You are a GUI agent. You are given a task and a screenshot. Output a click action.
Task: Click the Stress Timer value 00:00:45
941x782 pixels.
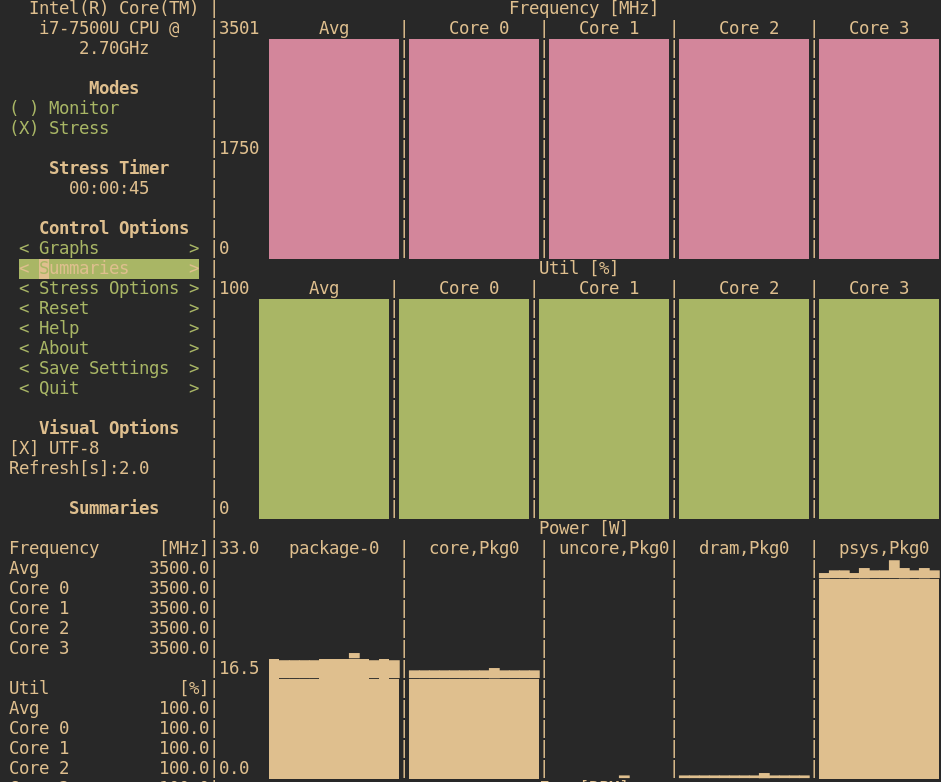coord(109,188)
